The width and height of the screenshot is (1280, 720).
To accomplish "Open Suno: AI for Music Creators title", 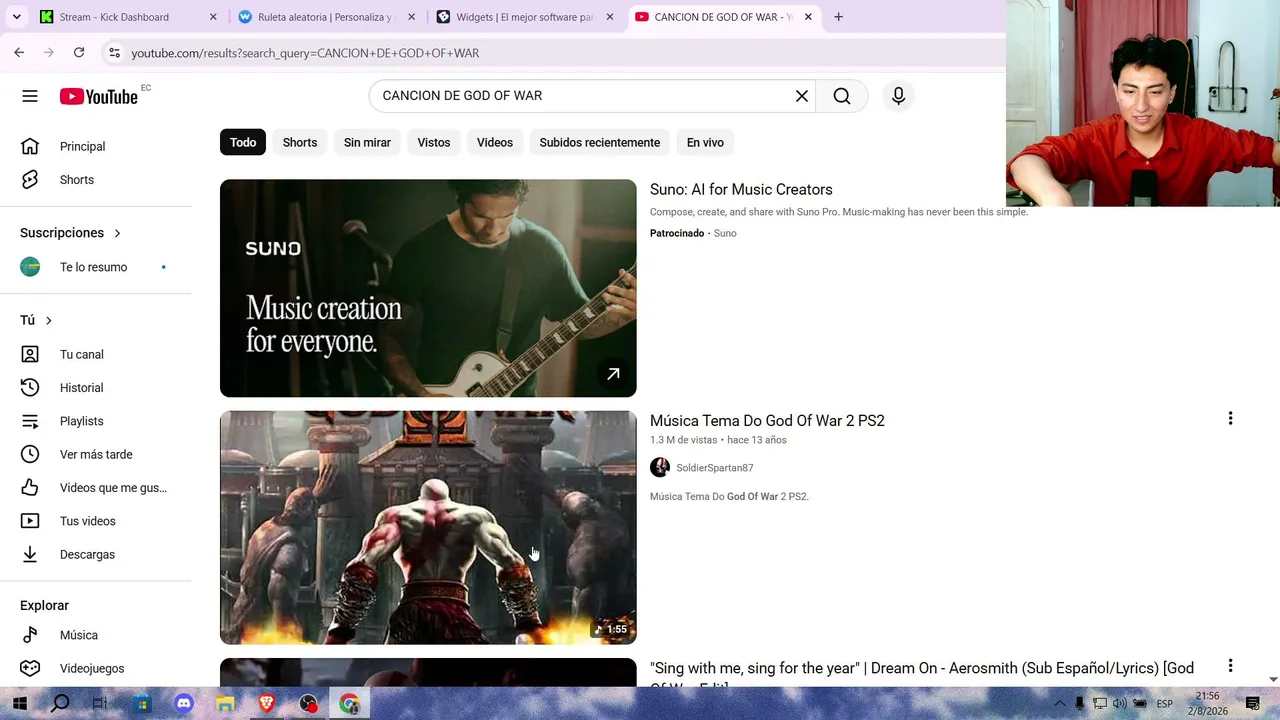I will pos(741,190).
